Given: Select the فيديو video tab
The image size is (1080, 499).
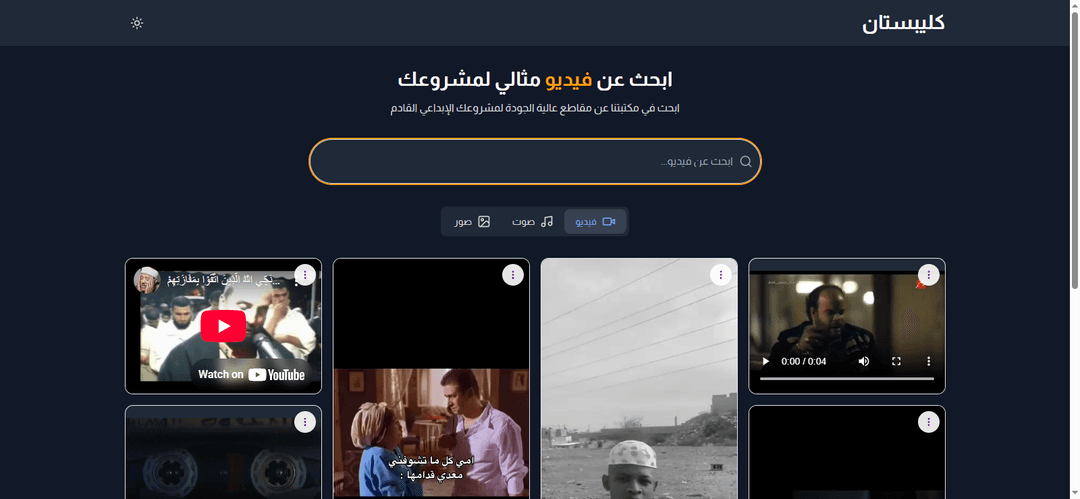Looking at the screenshot, I should point(595,222).
